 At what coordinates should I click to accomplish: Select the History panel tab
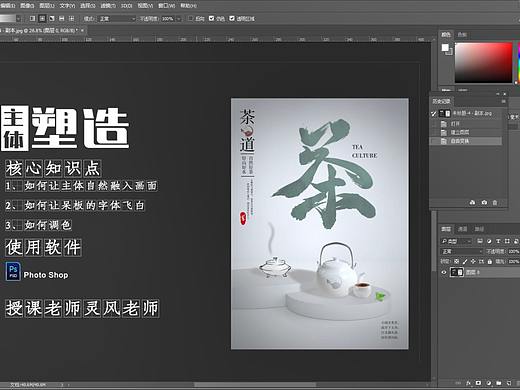click(441, 101)
